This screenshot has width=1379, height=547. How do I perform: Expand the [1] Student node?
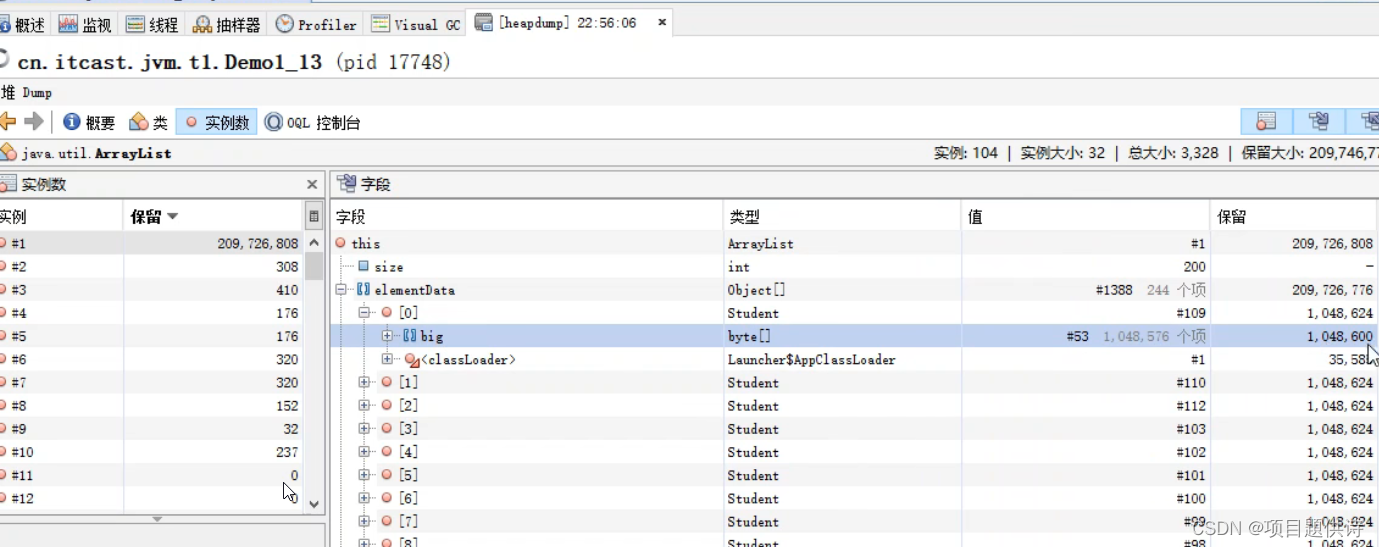pos(365,382)
